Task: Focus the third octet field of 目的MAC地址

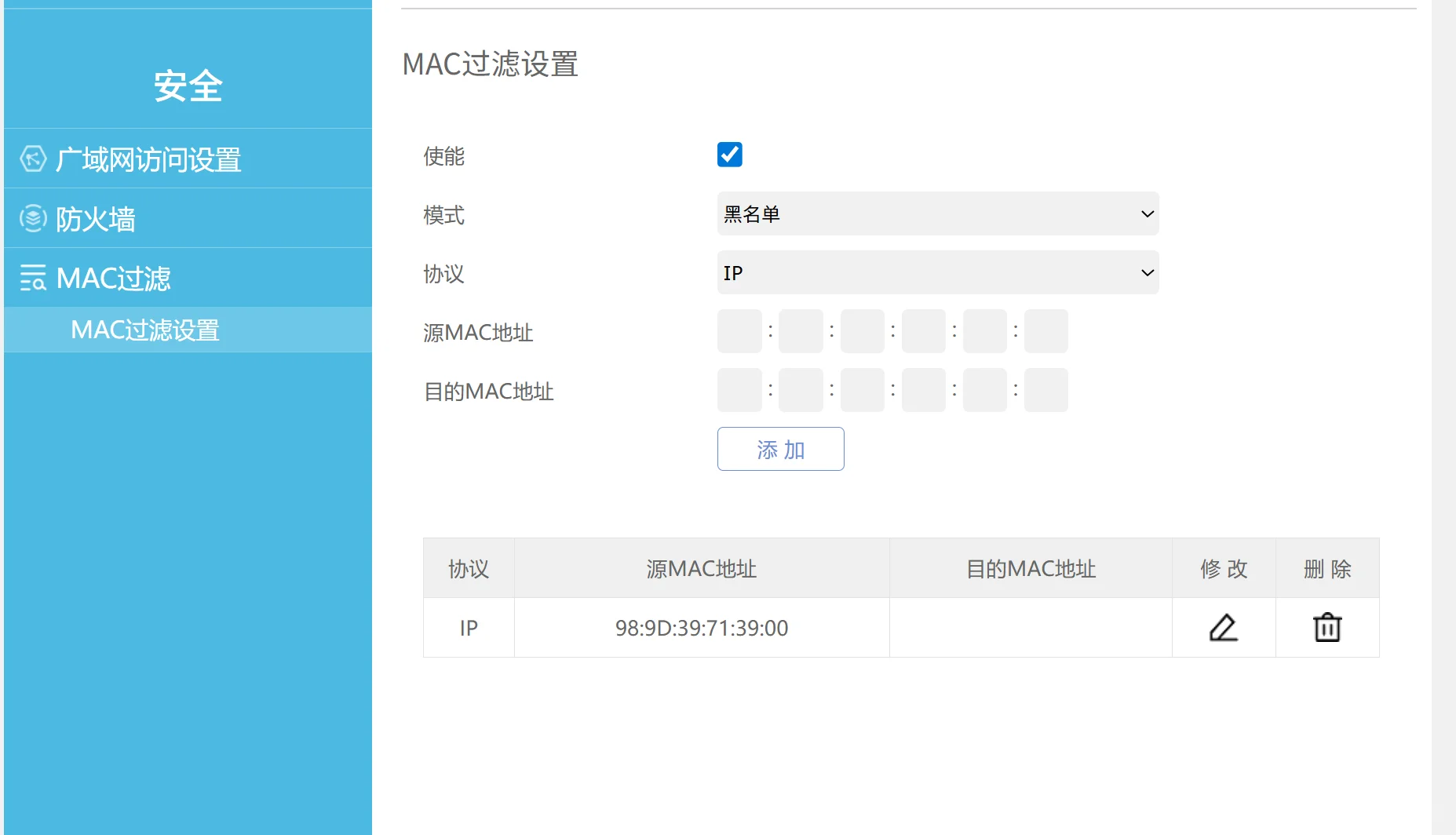Action: coord(862,390)
